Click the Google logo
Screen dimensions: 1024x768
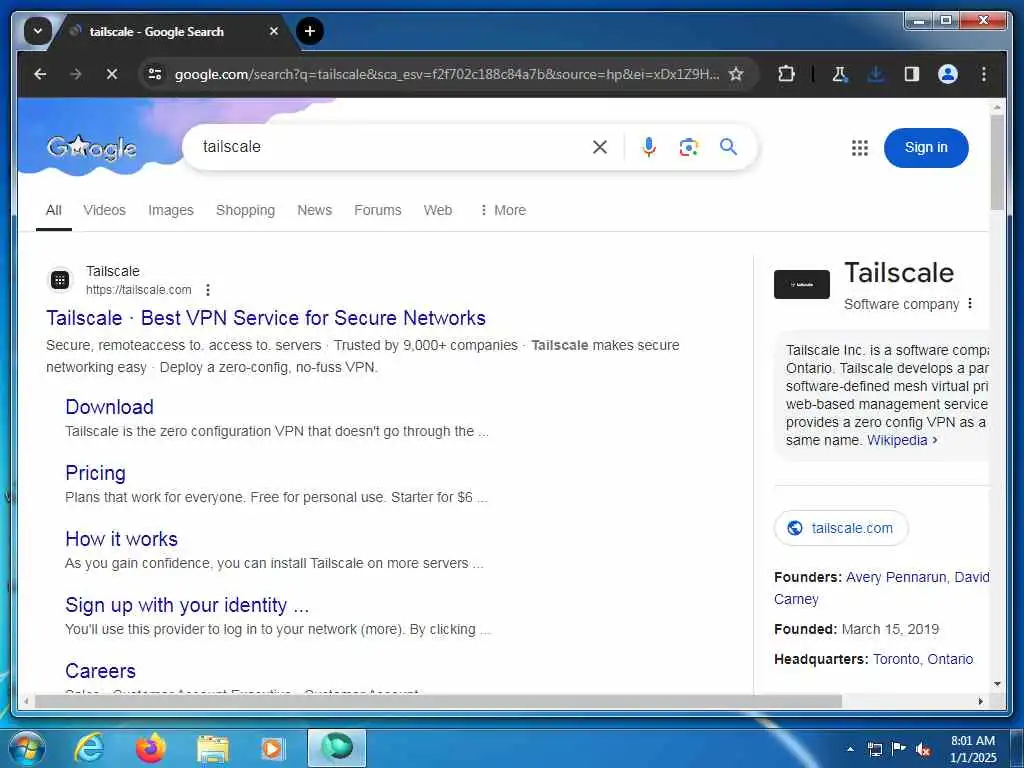[x=92, y=148]
